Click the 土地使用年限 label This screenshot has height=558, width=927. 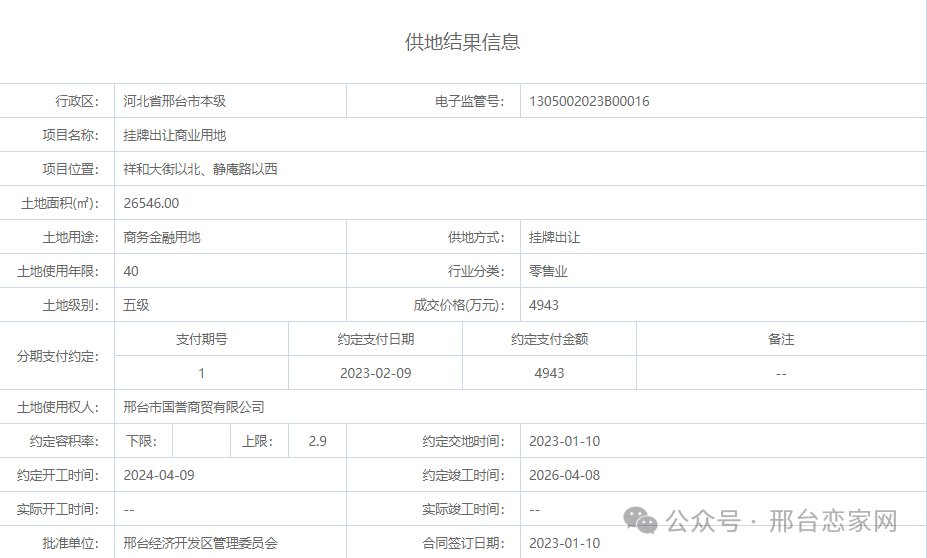58,271
